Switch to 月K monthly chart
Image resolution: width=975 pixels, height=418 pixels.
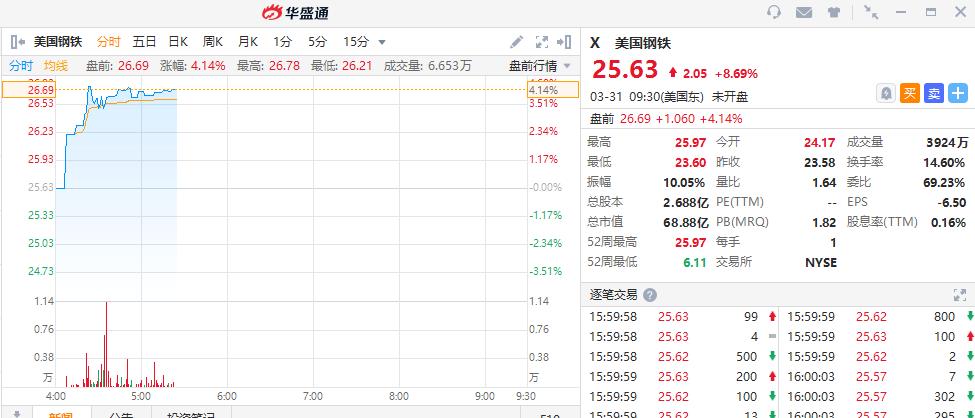click(x=247, y=42)
